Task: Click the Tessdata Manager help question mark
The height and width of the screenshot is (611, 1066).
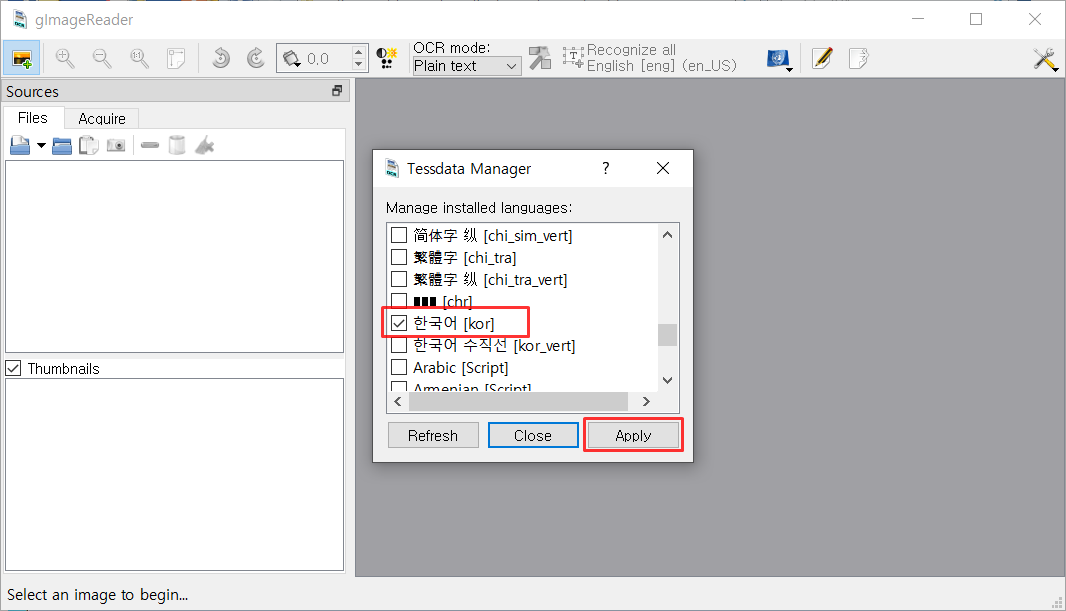Action: point(606,168)
